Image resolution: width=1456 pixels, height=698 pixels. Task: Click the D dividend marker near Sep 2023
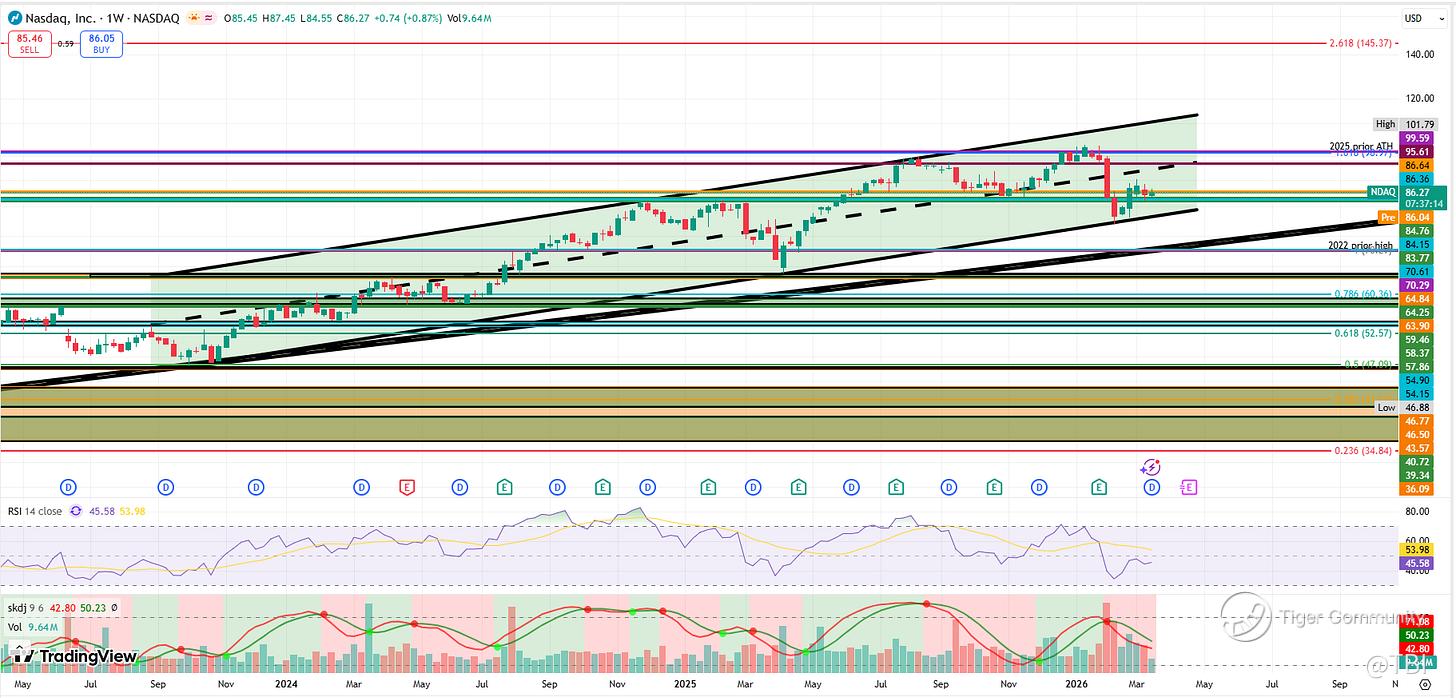point(165,487)
